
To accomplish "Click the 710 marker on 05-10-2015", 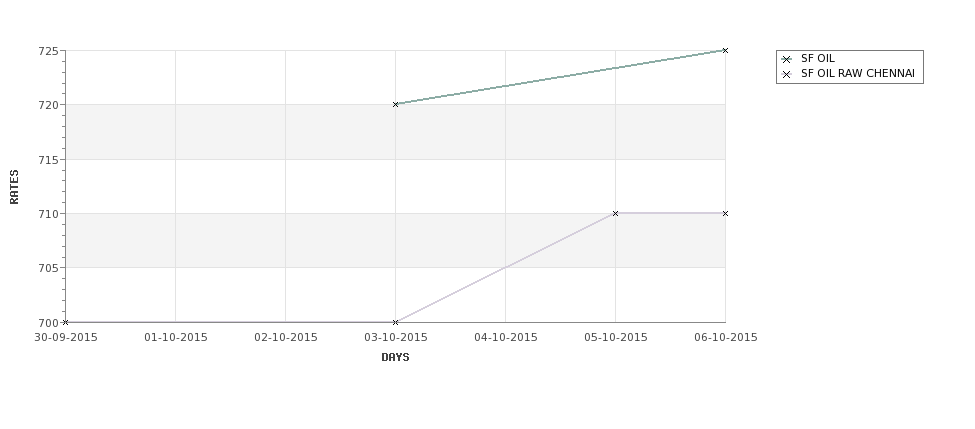I will pyautogui.click(x=616, y=213).
